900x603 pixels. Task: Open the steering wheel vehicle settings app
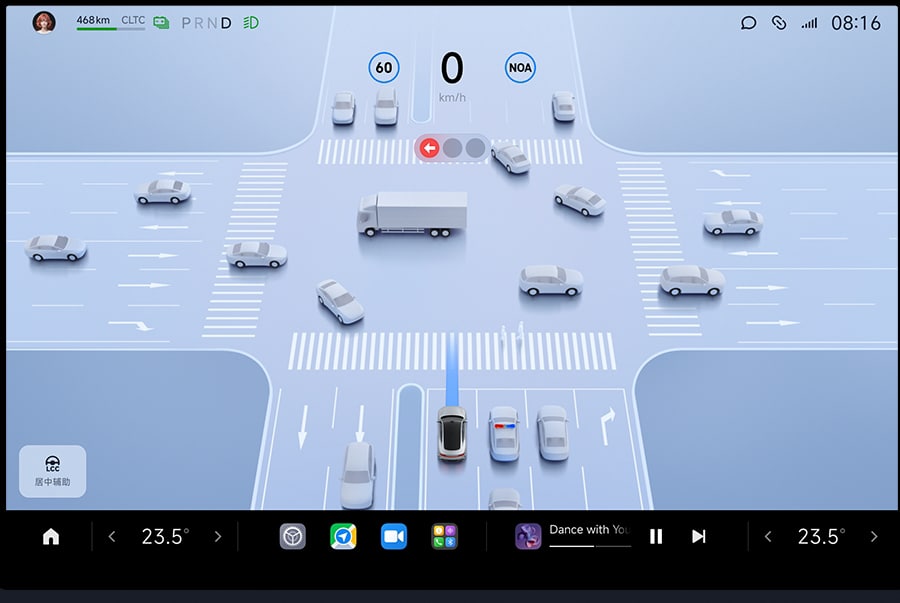(292, 537)
